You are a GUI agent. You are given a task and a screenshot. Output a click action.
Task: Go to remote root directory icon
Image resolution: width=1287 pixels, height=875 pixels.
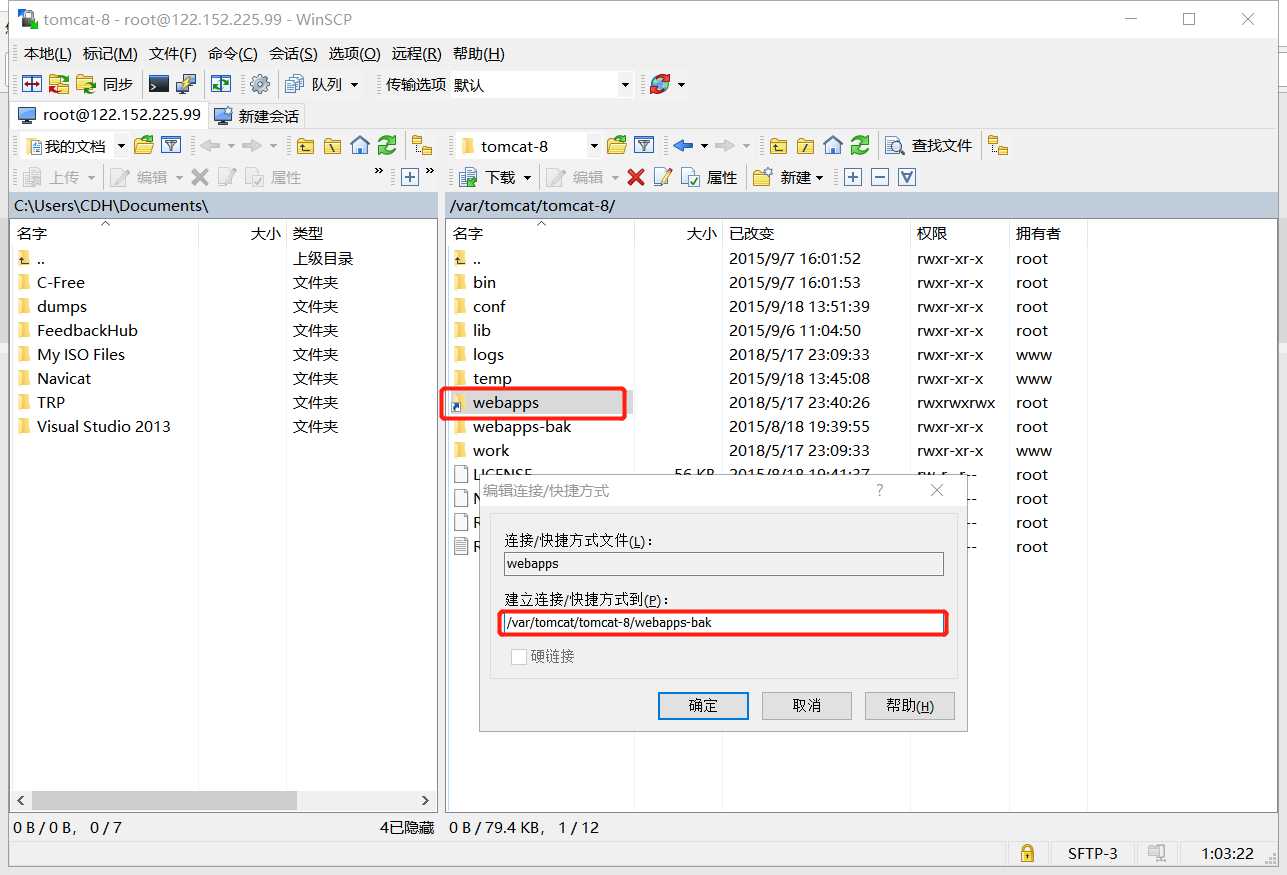806,146
